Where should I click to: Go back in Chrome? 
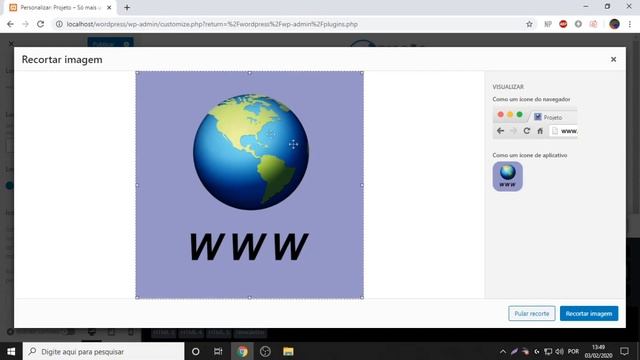[10, 24]
